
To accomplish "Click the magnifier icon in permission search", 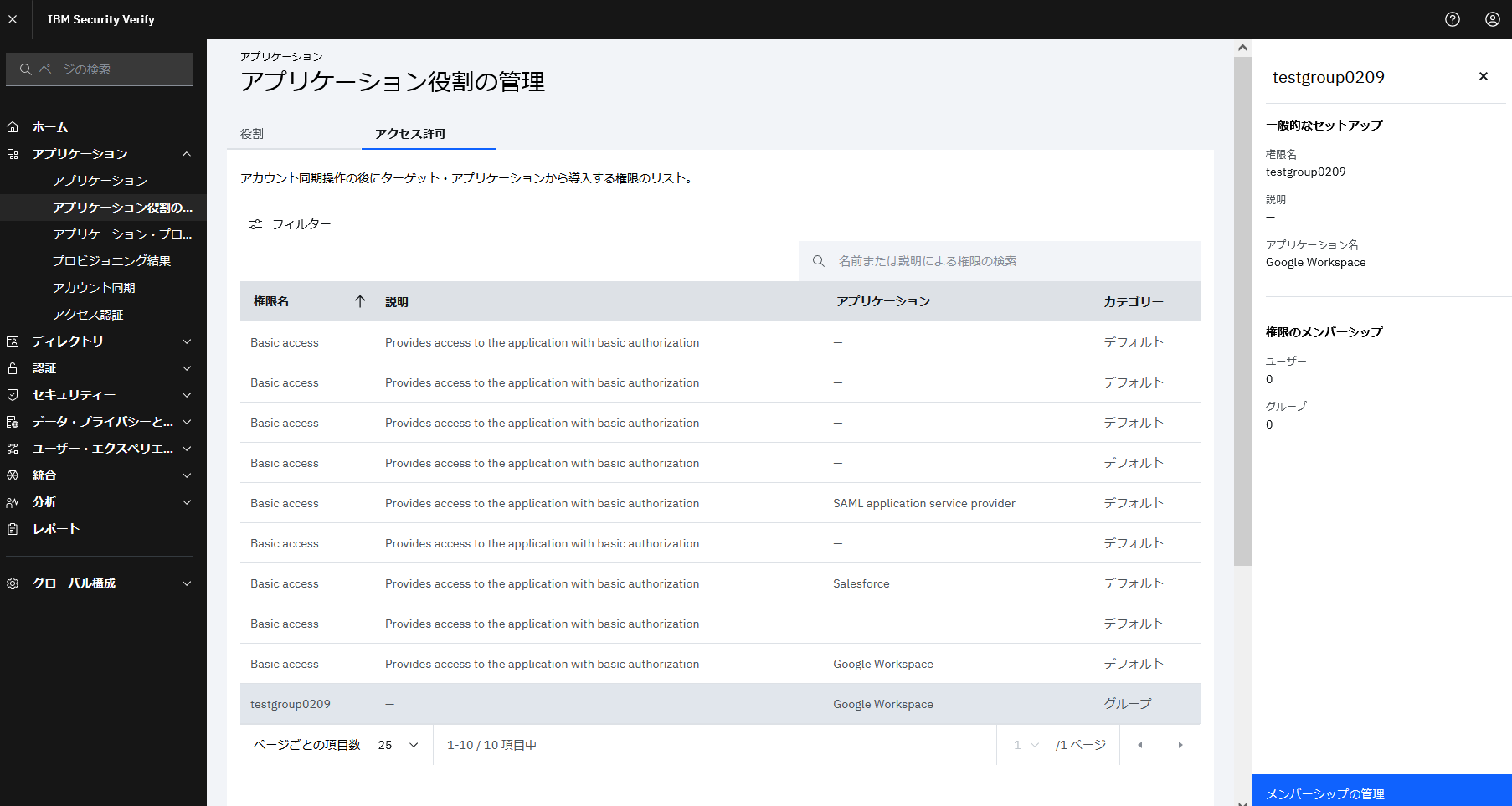I will [x=819, y=261].
